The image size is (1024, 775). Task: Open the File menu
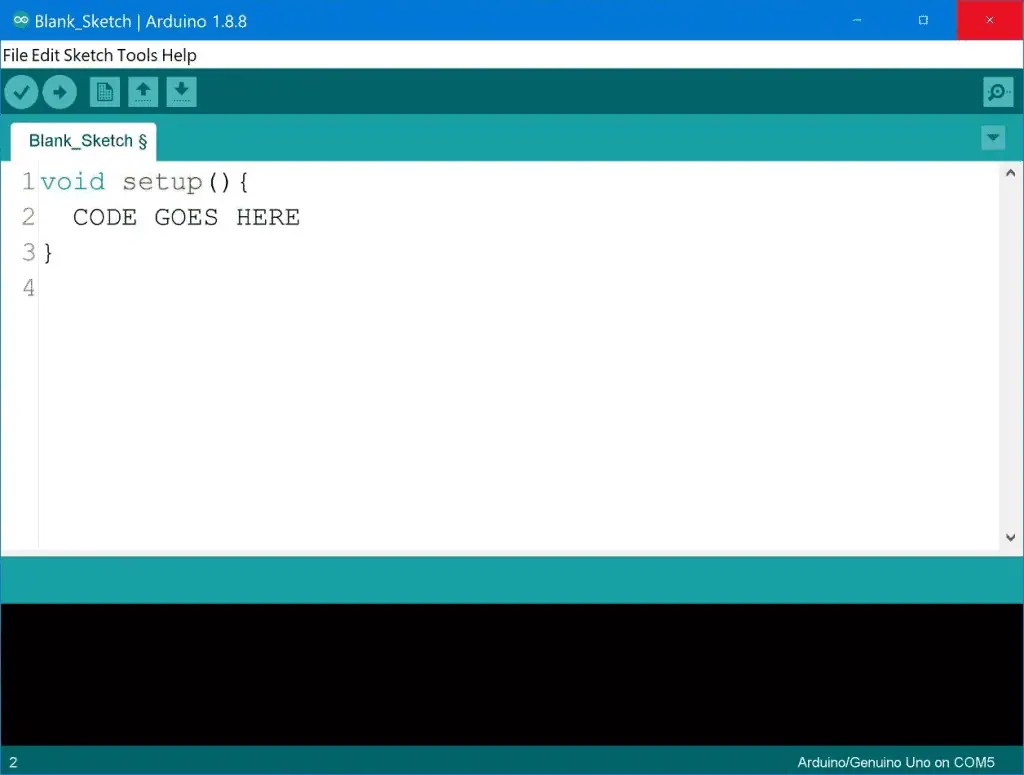[16, 55]
